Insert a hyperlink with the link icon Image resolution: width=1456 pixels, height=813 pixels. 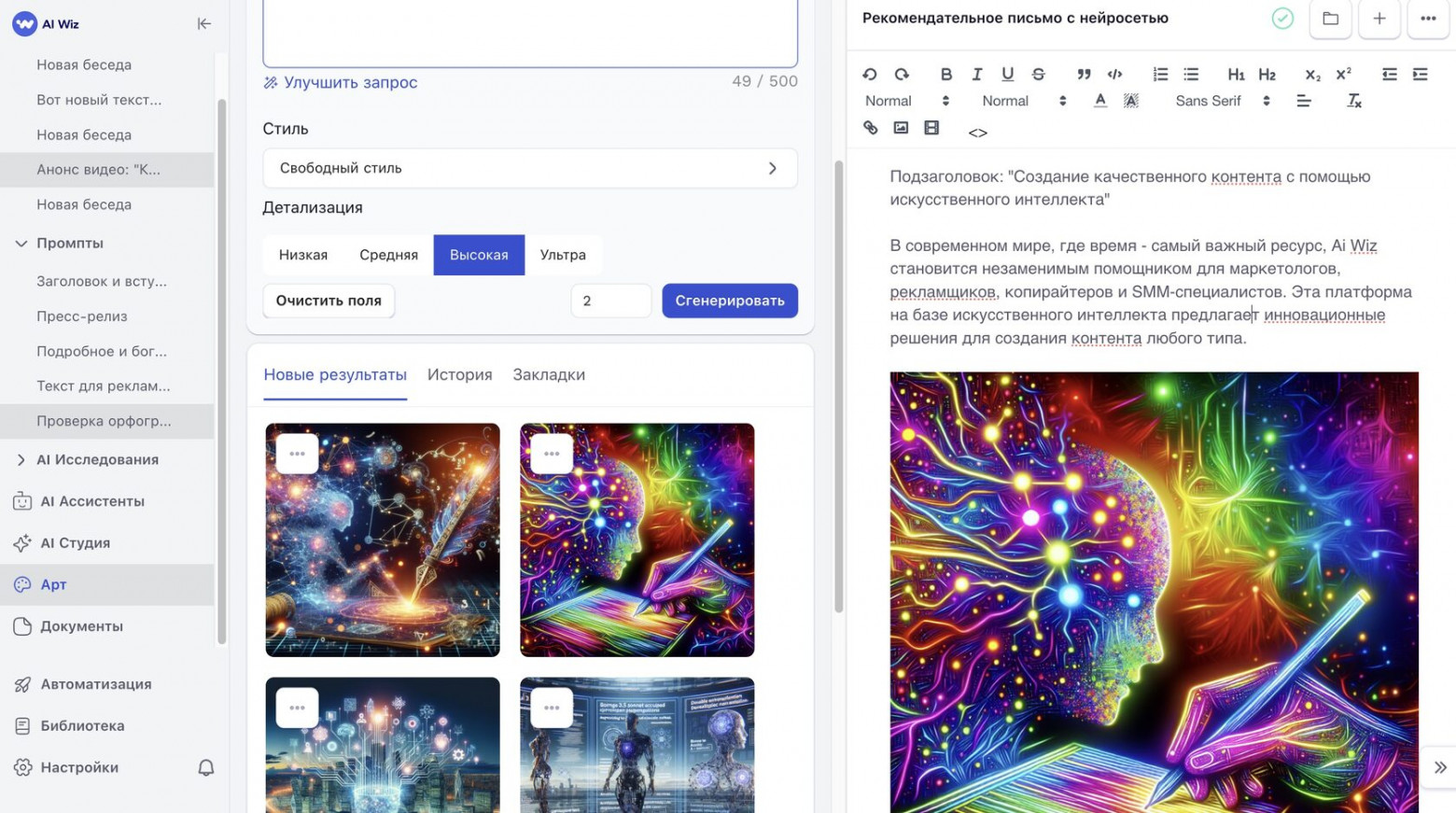pos(870,129)
